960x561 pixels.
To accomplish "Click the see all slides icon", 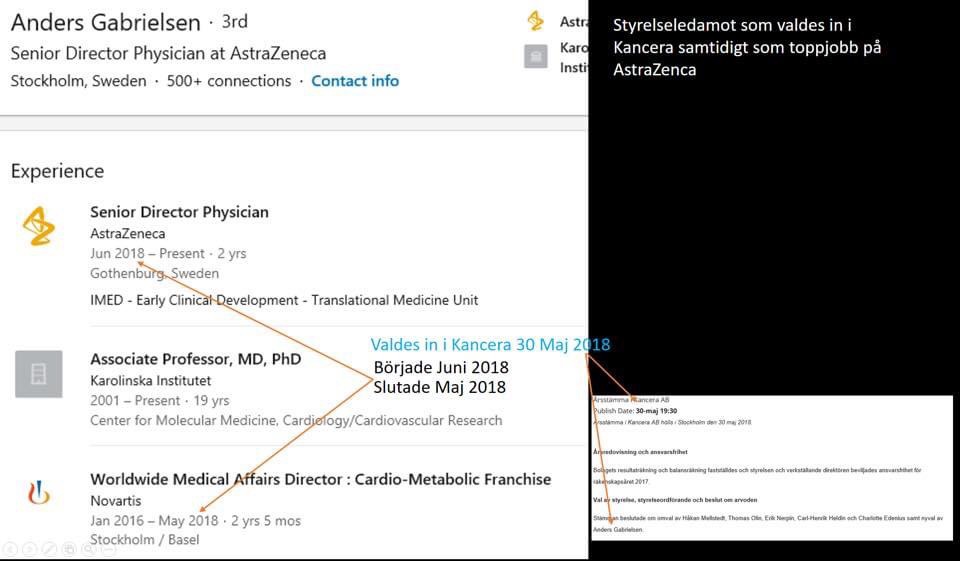I will 69,549.
